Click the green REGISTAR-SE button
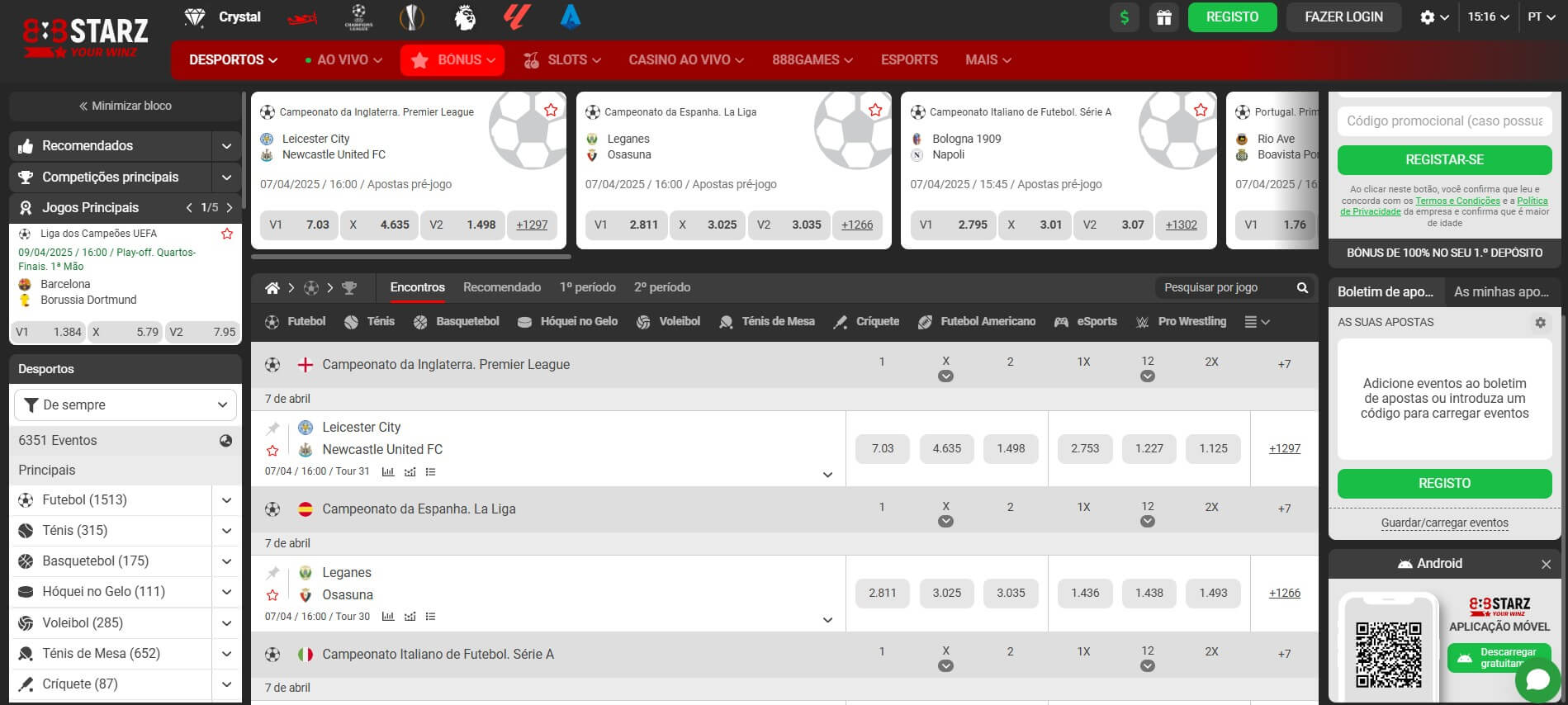 click(1444, 159)
